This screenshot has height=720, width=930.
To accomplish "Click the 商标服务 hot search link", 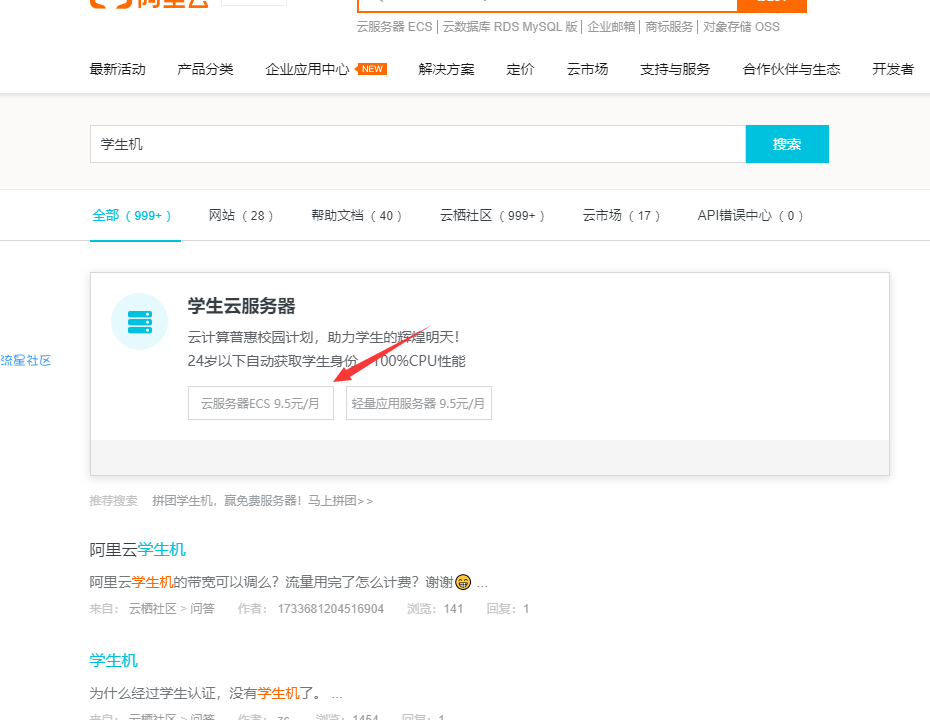I will click(x=669, y=27).
